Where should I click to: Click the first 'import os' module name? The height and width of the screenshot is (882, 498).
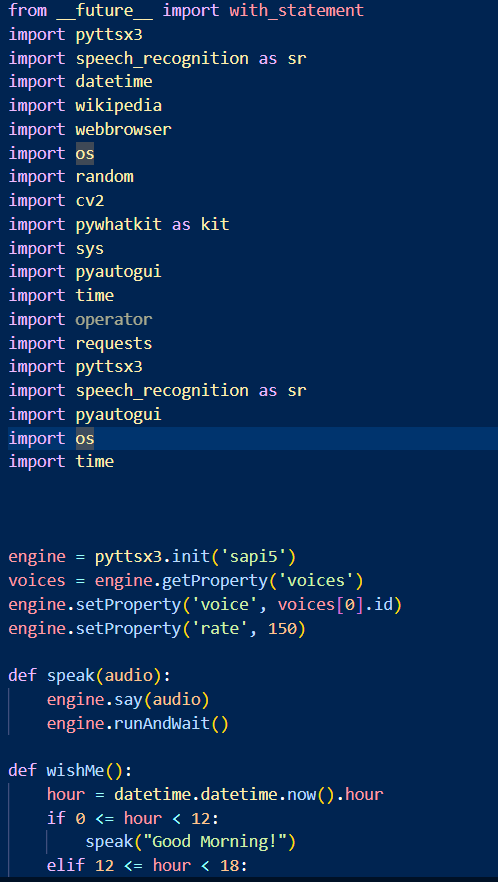point(85,153)
